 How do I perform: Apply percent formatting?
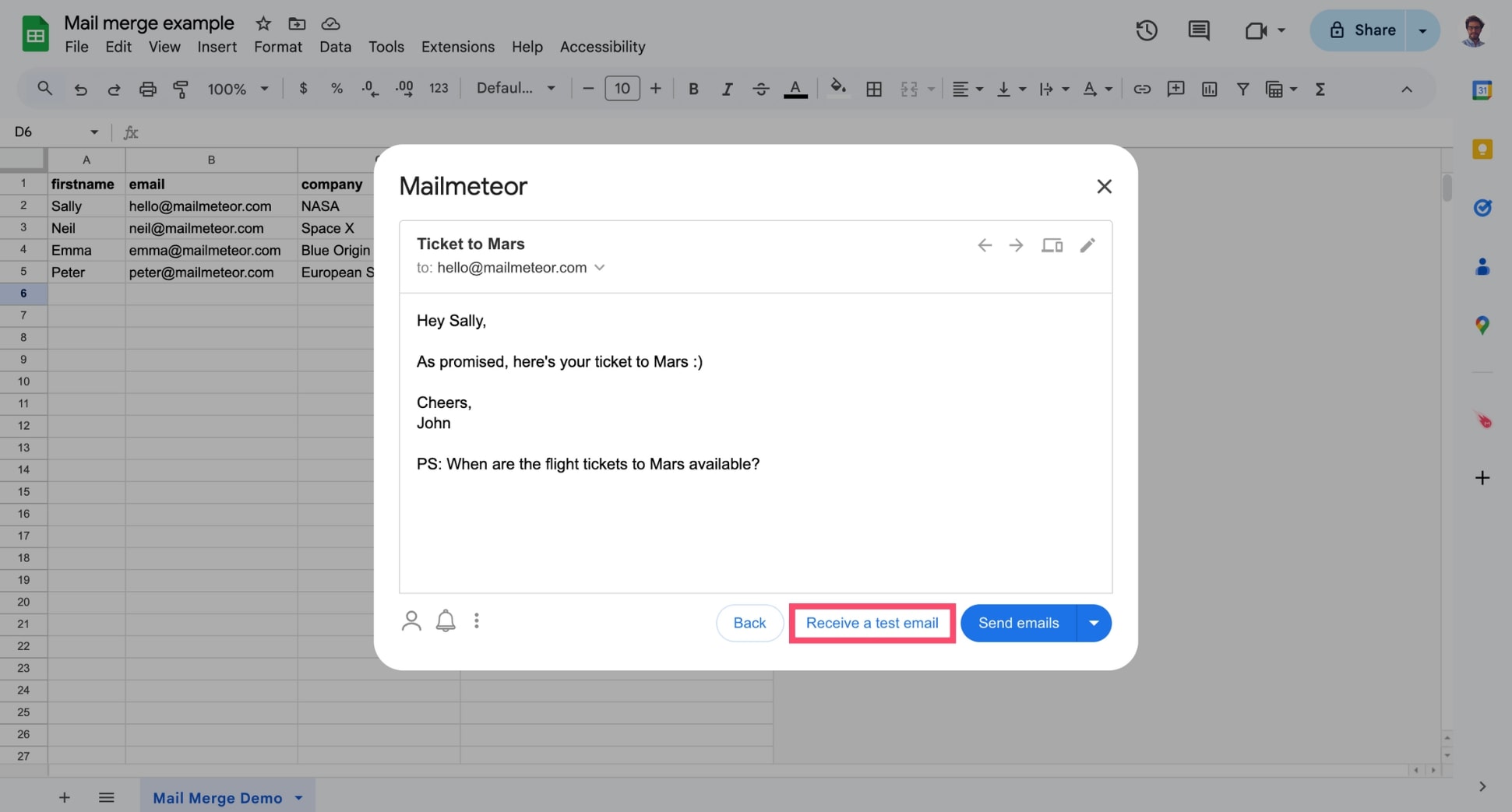[337, 89]
